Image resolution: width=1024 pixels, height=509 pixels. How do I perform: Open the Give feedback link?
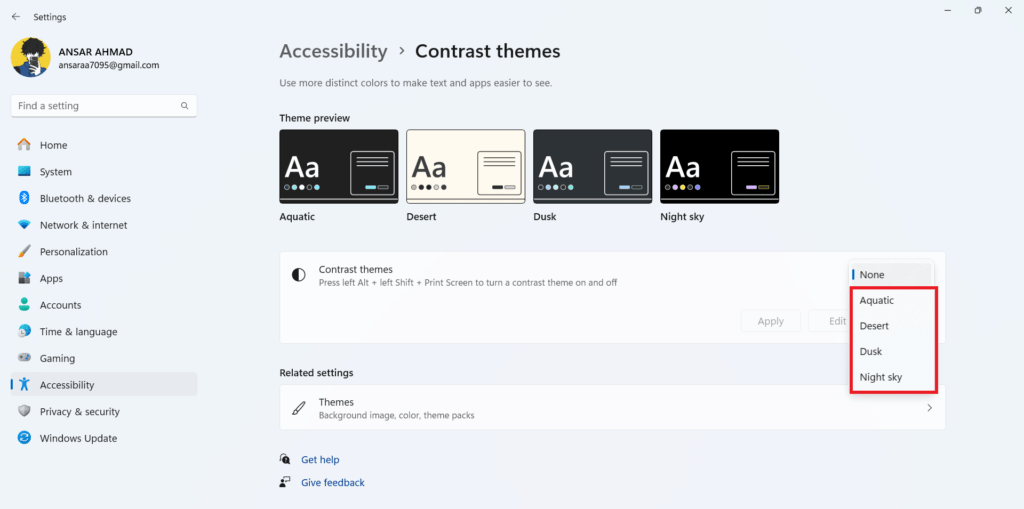(x=332, y=483)
